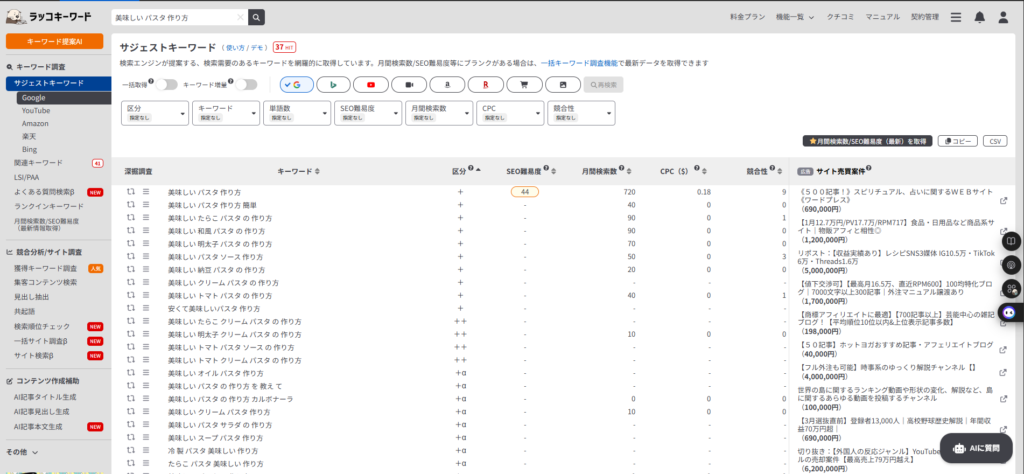Select the Rakuten search engine icon

point(485,85)
